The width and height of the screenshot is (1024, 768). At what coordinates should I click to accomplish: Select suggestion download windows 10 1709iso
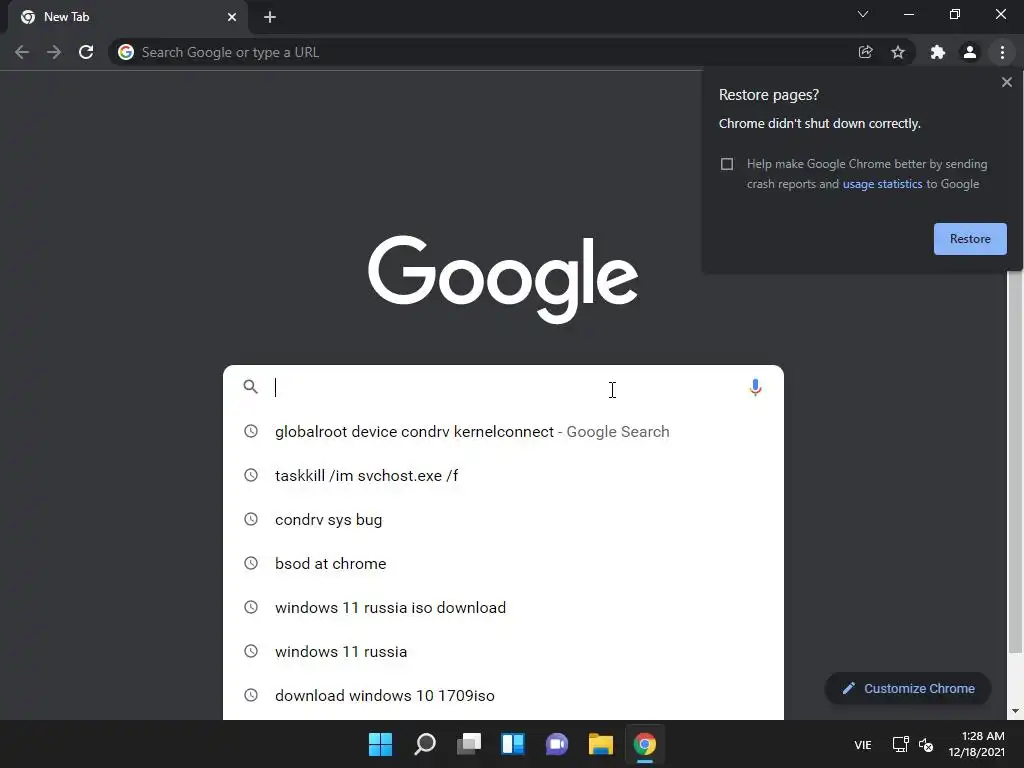(x=503, y=695)
